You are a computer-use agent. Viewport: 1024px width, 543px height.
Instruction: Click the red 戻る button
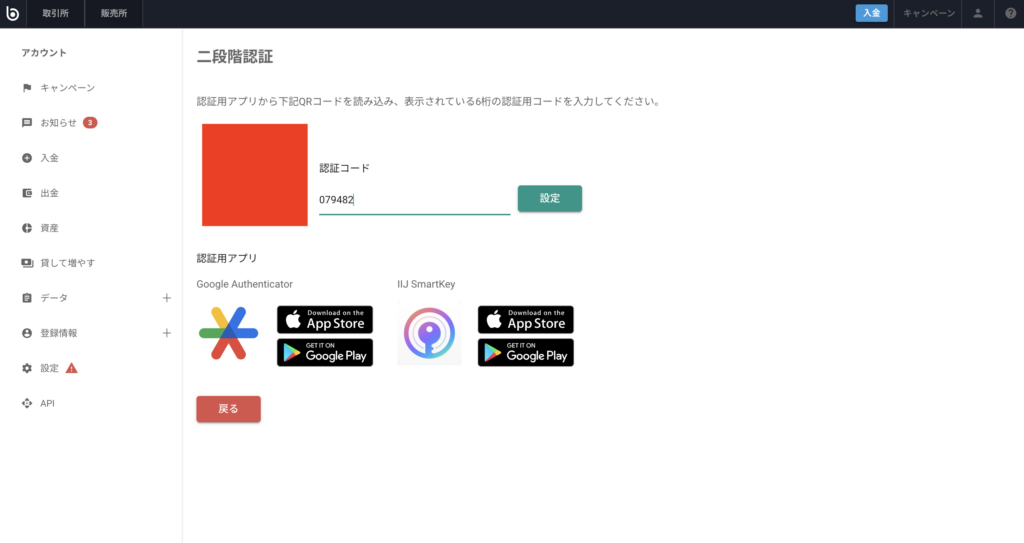coord(229,409)
